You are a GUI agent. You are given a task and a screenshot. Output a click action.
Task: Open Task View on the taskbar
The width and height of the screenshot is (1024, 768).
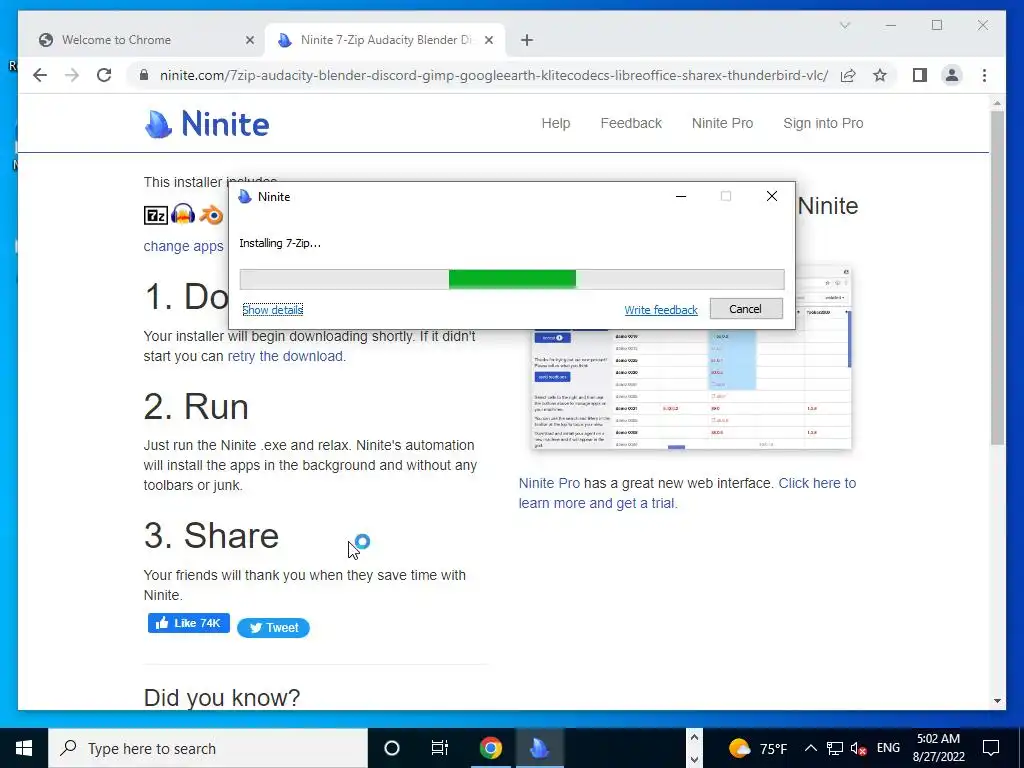click(440, 748)
